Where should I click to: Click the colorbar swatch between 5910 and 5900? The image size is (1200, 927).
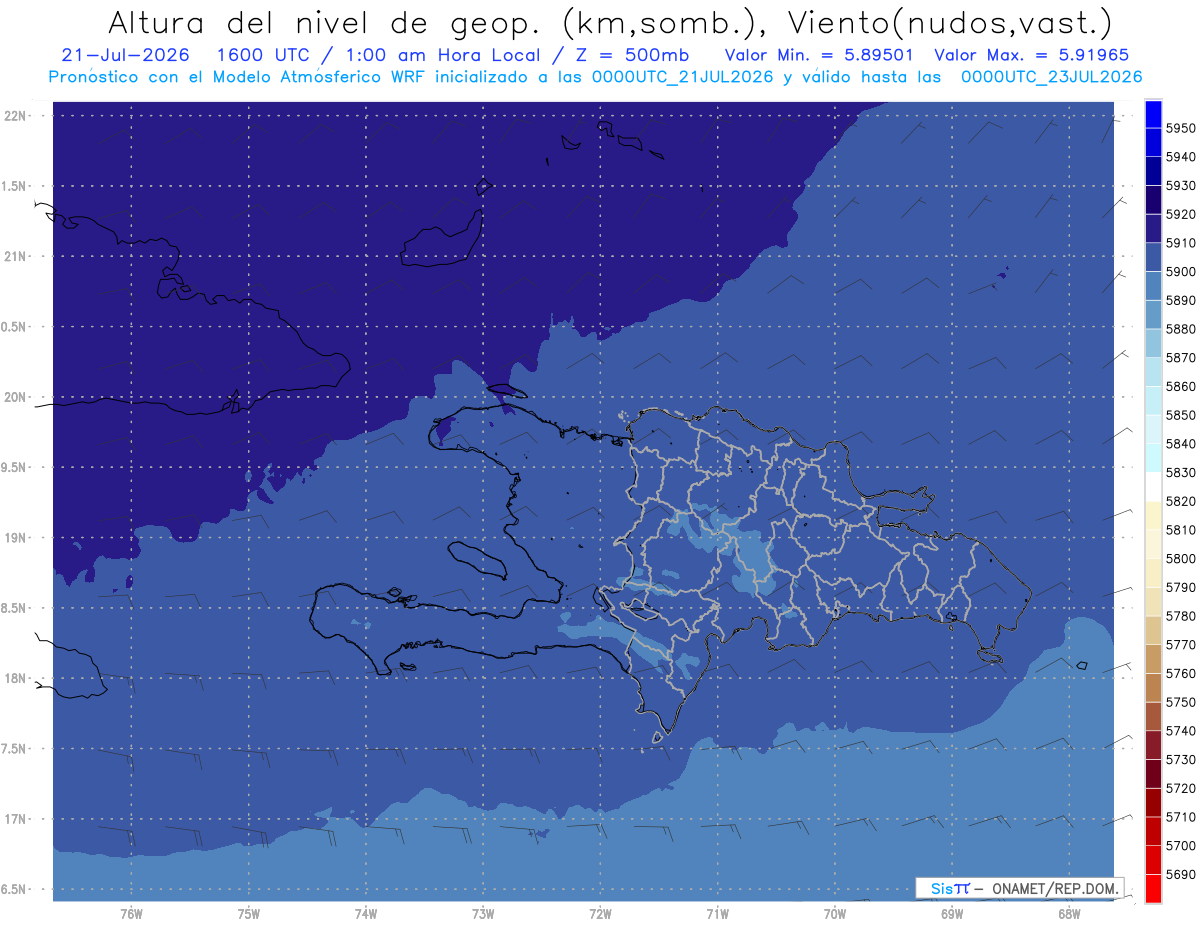click(x=1153, y=257)
